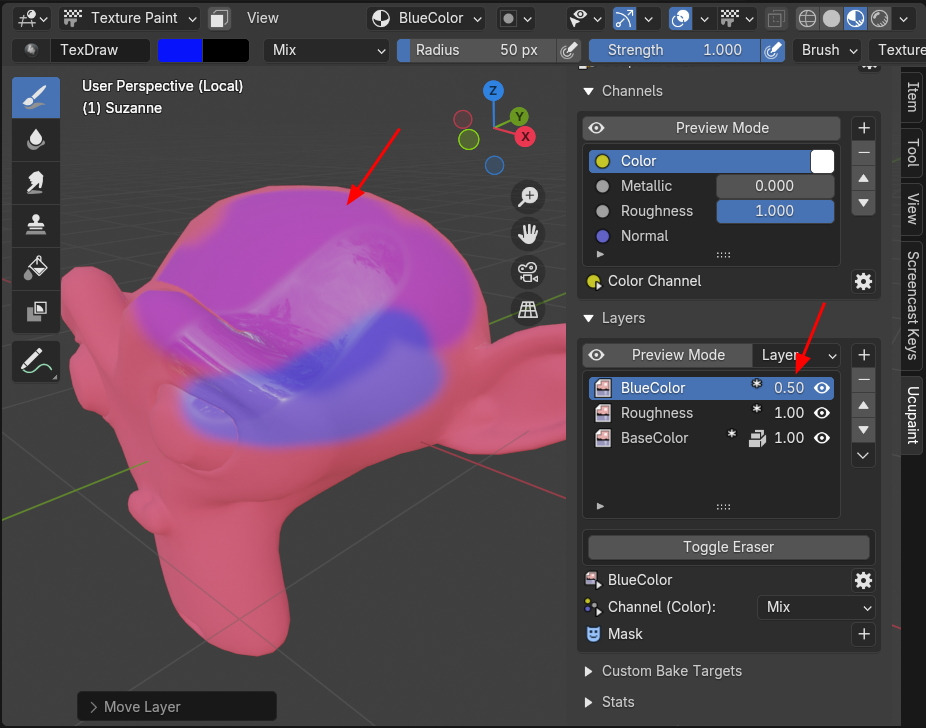Click the Toggle Eraser button
The height and width of the screenshot is (728, 926).
[x=729, y=547]
